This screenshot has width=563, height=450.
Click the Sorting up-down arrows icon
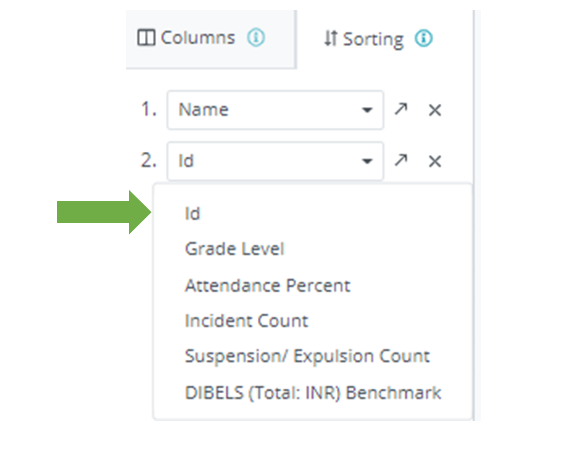tap(331, 38)
